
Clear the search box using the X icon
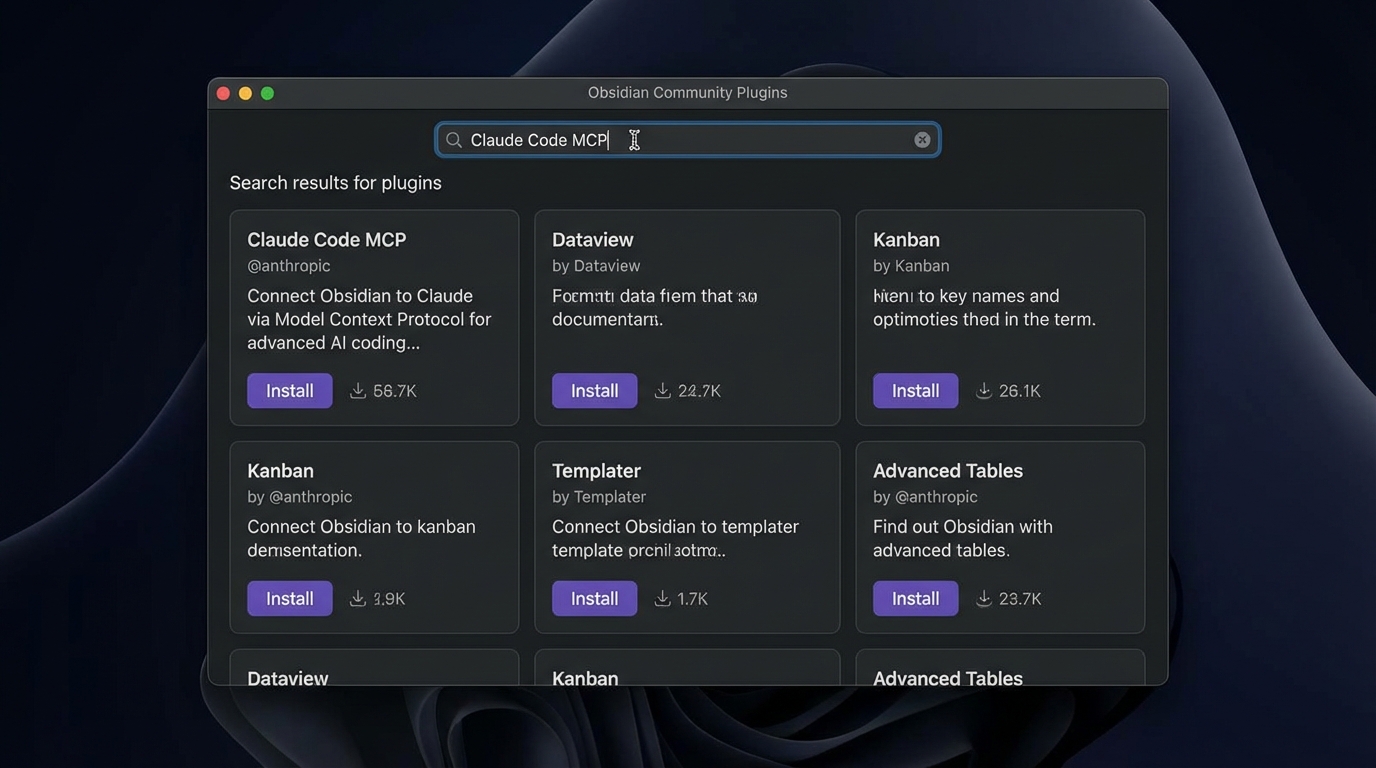pos(921,139)
